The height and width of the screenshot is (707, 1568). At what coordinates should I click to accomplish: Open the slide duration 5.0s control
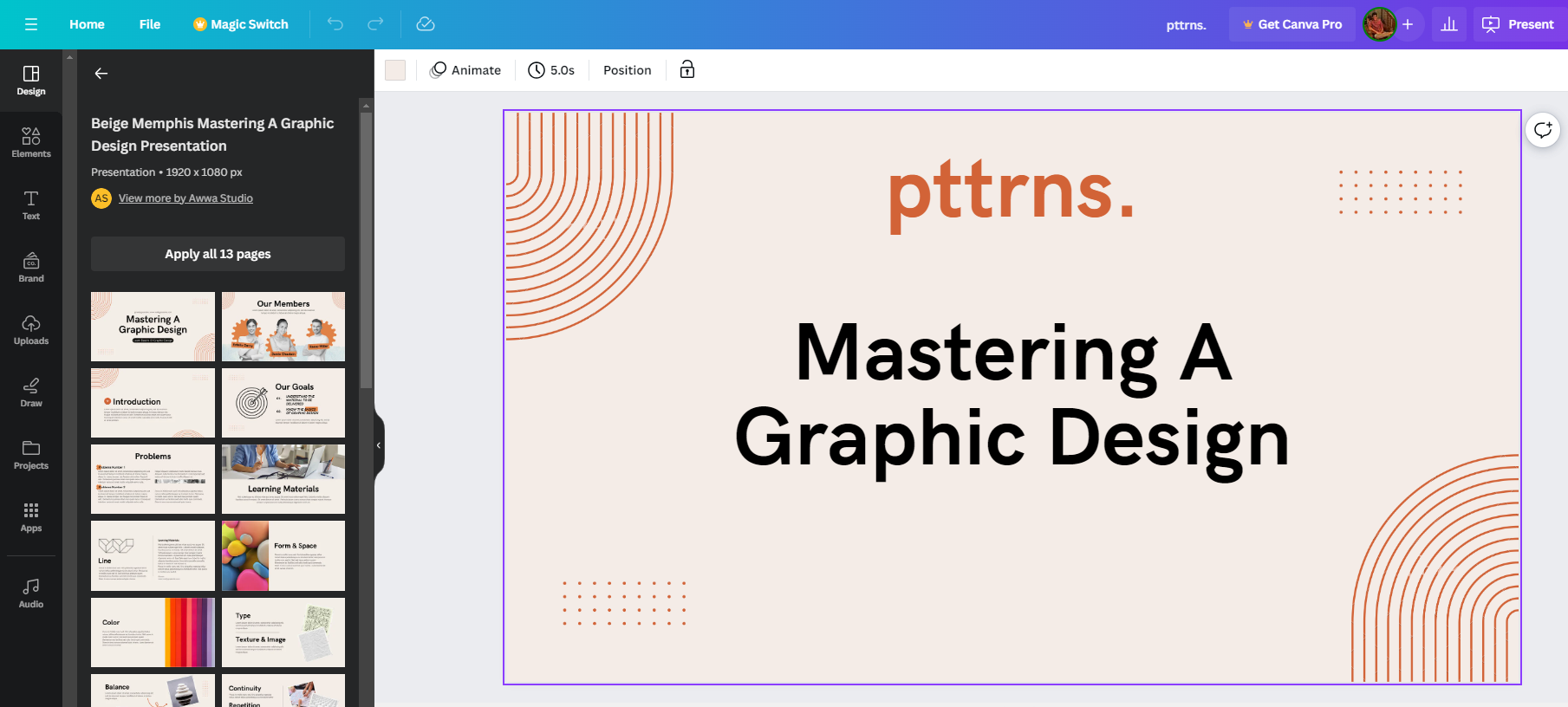pyautogui.click(x=551, y=70)
